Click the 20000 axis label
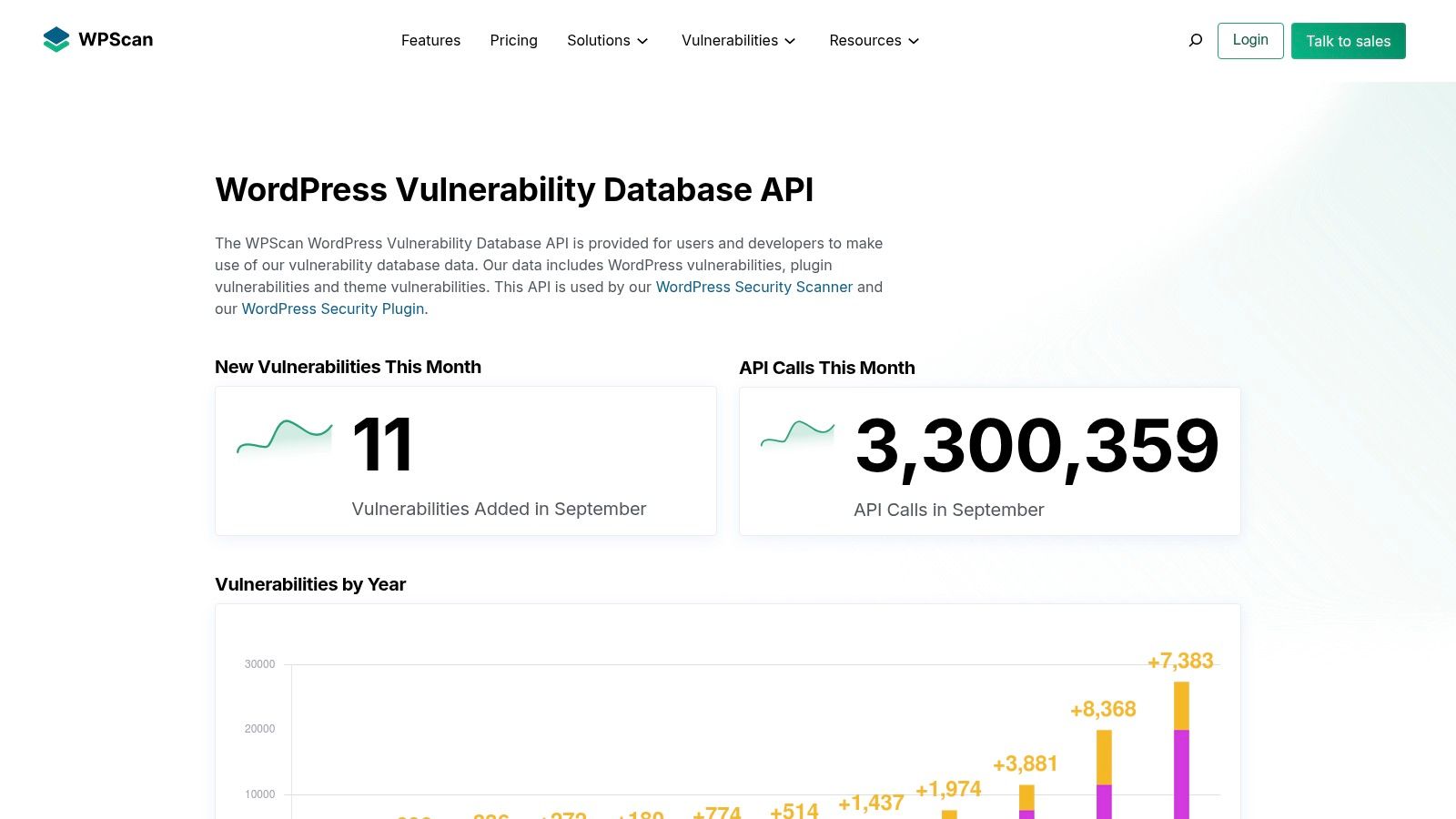The width and height of the screenshot is (1456, 819). [x=259, y=729]
